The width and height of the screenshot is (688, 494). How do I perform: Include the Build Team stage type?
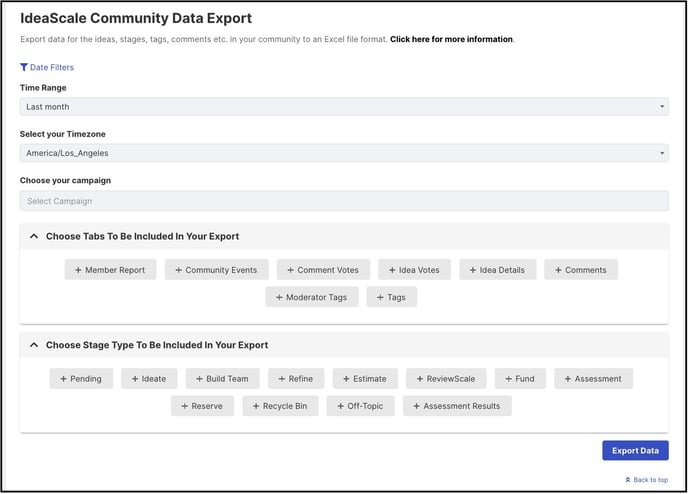point(222,379)
